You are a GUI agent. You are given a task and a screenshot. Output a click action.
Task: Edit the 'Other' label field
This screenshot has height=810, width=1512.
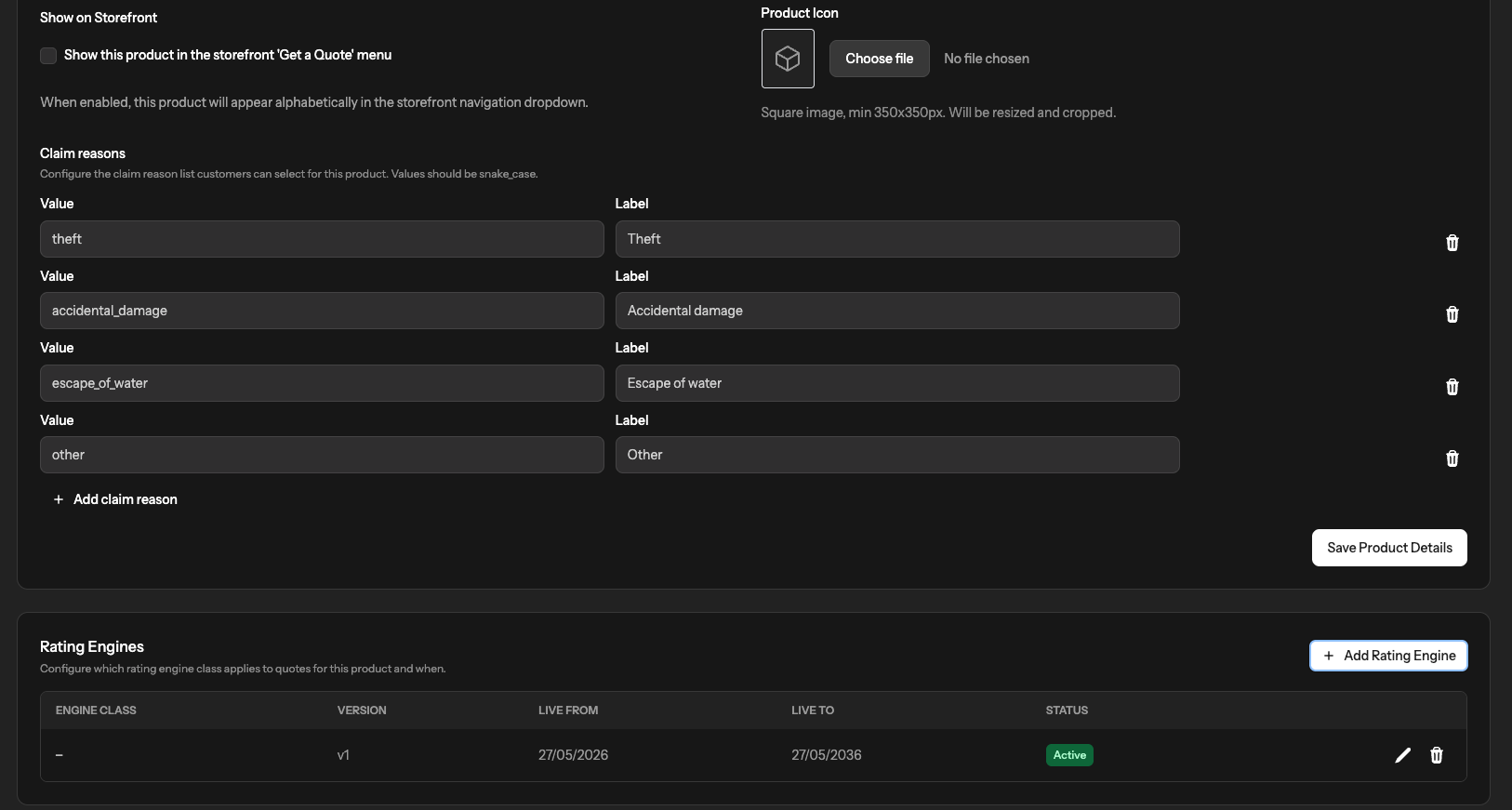897,455
